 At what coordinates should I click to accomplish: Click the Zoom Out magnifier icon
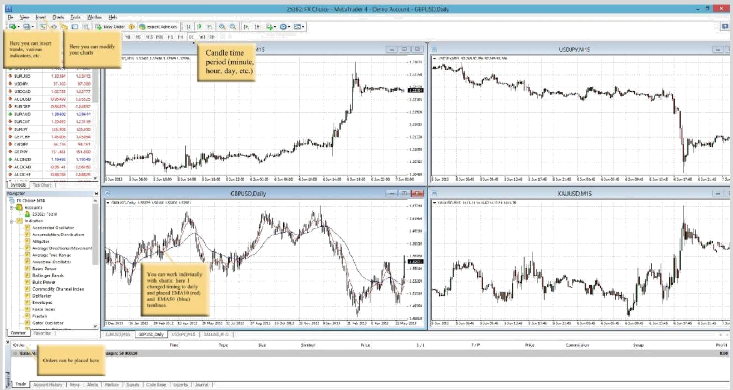233,27
